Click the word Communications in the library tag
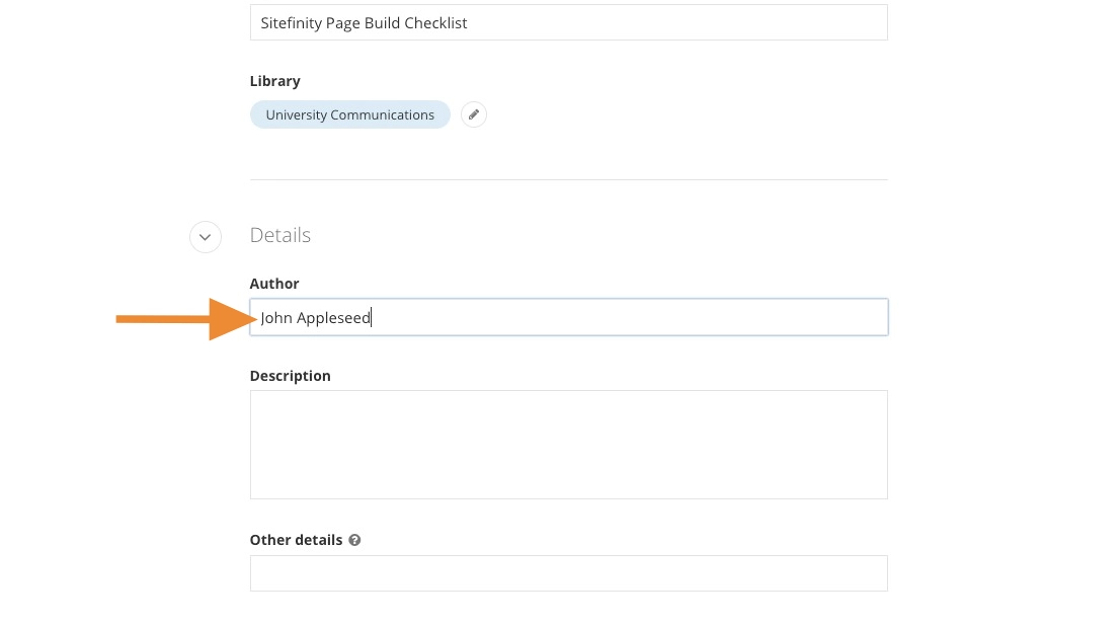The image size is (1120, 625). pos(383,115)
